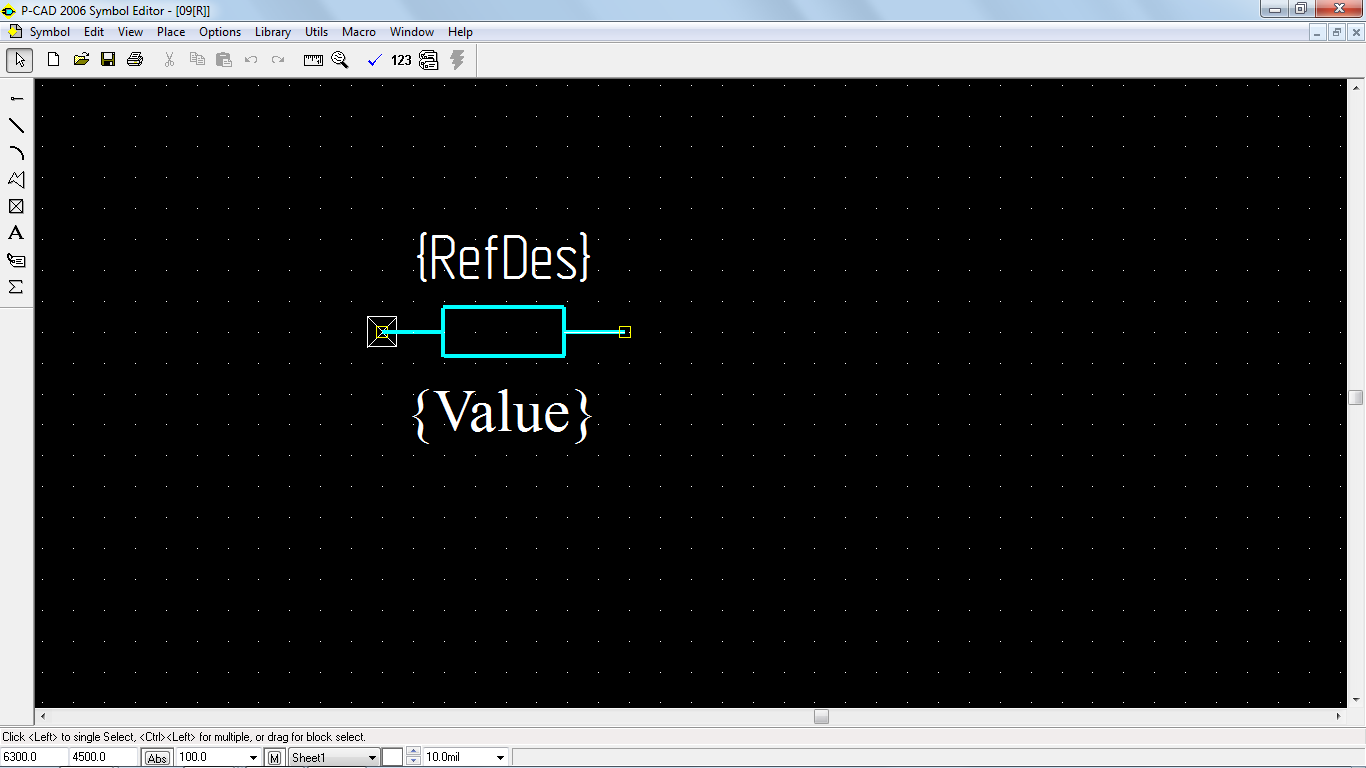Expand the Sheet1 dropdown
Screen dimensions: 1366x768
click(x=372, y=758)
